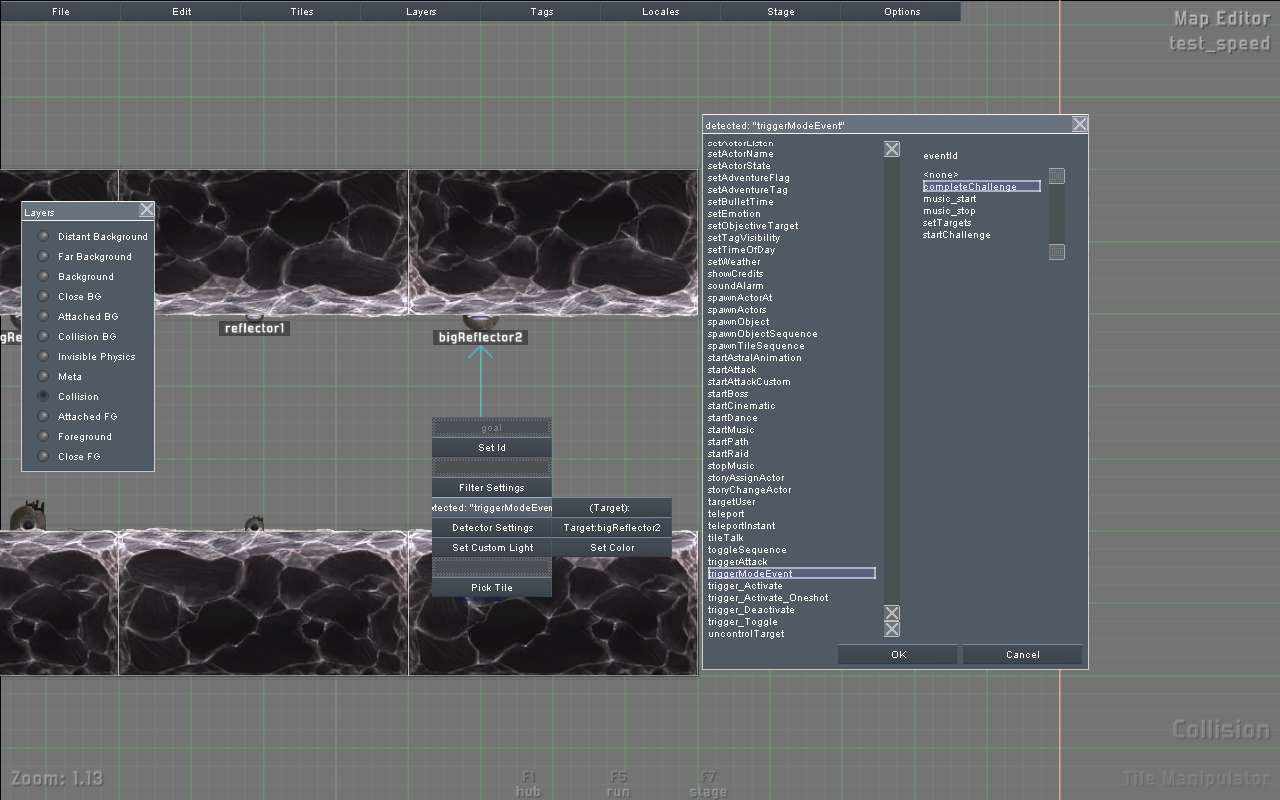Click the bigReflector2 object in the map
This screenshot has height=800, width=1280.
coord(481,323)
